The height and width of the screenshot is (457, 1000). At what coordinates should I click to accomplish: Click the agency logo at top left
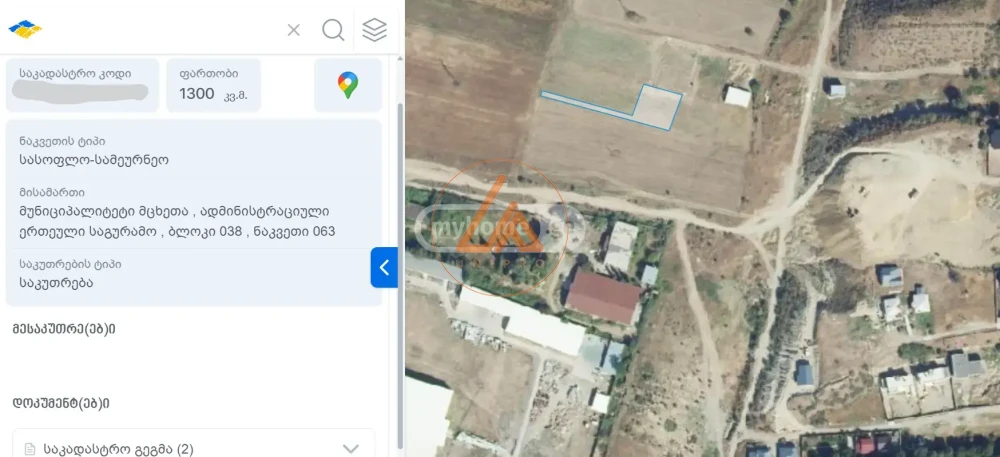click(x=25, y=27)
